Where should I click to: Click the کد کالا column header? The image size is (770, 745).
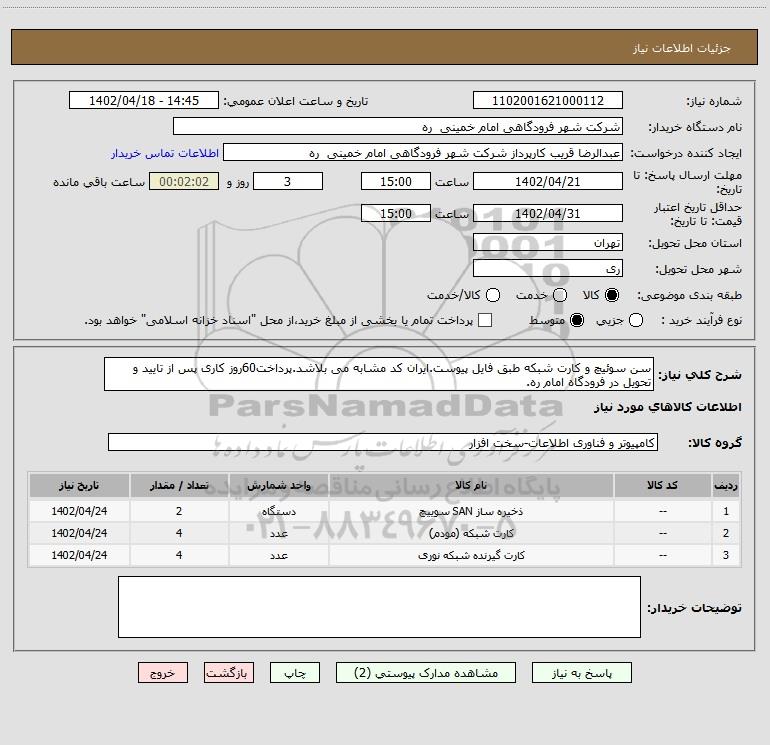coord(662,485)
